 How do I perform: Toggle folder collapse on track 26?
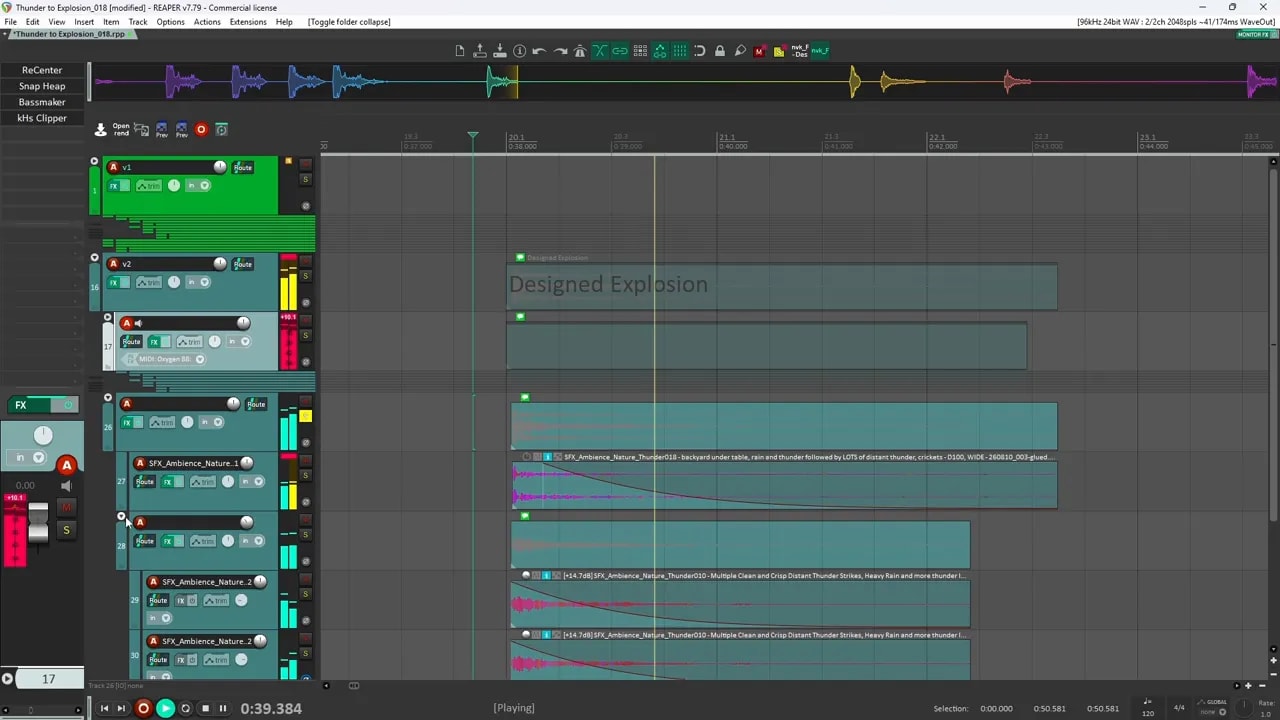tap(108, 398)
